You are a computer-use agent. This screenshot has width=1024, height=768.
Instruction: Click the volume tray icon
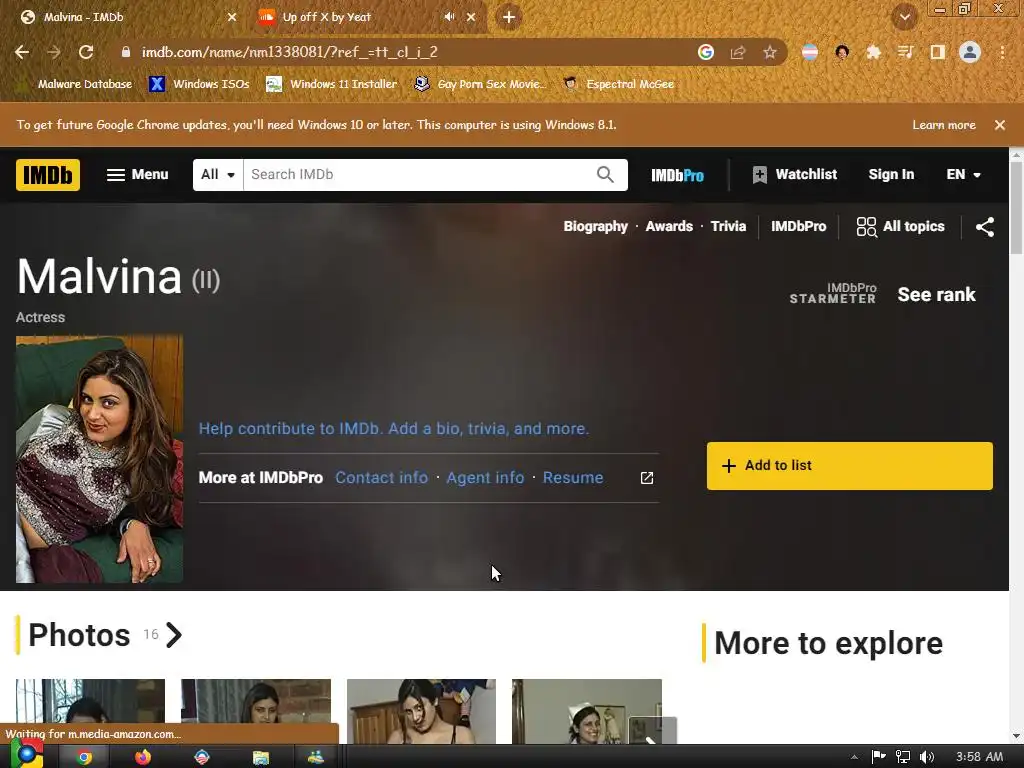(926, 757)
